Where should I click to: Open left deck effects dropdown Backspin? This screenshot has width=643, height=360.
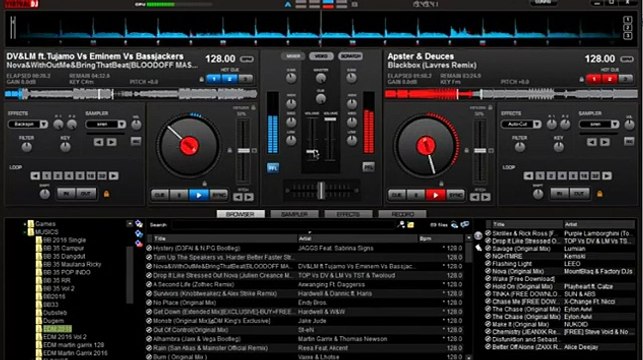[27, 124]
